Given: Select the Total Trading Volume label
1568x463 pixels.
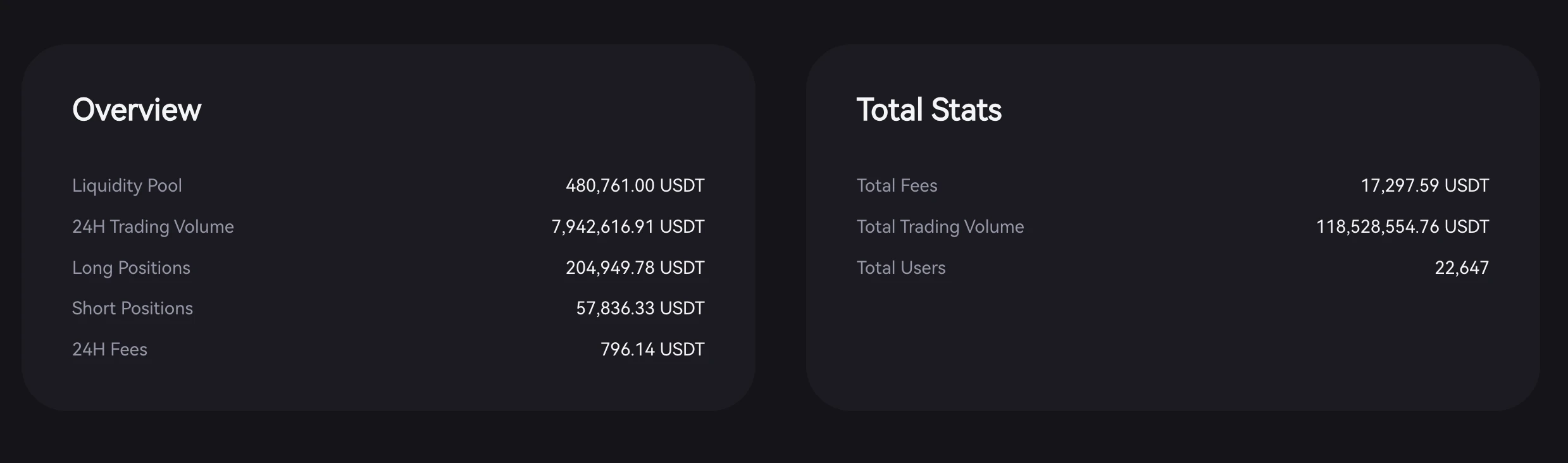Looking at the screenshot, I should coord(940,226).
